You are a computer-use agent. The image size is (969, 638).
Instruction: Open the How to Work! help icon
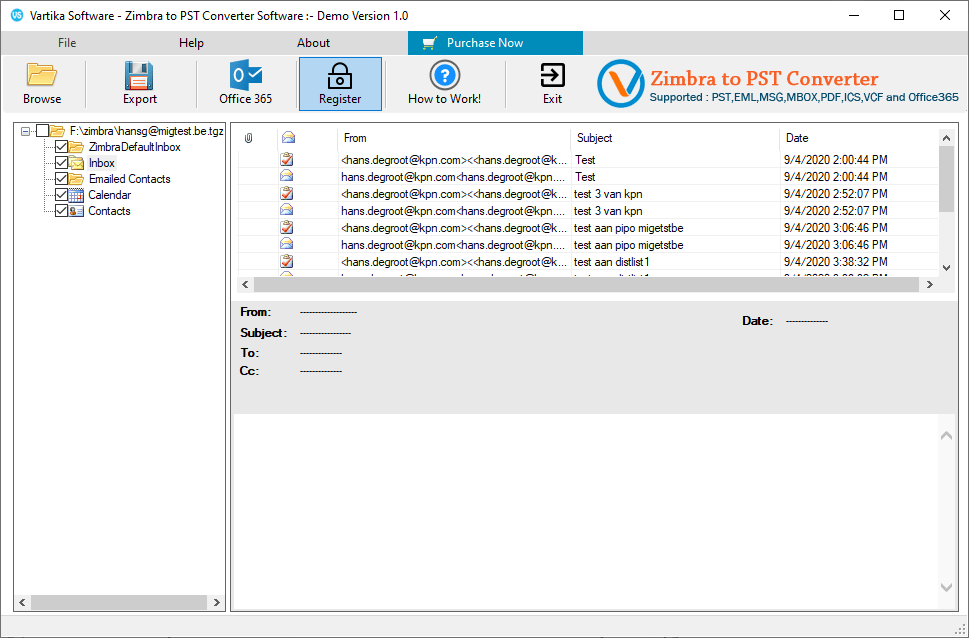pyautogui.click(x=444, y=75)
